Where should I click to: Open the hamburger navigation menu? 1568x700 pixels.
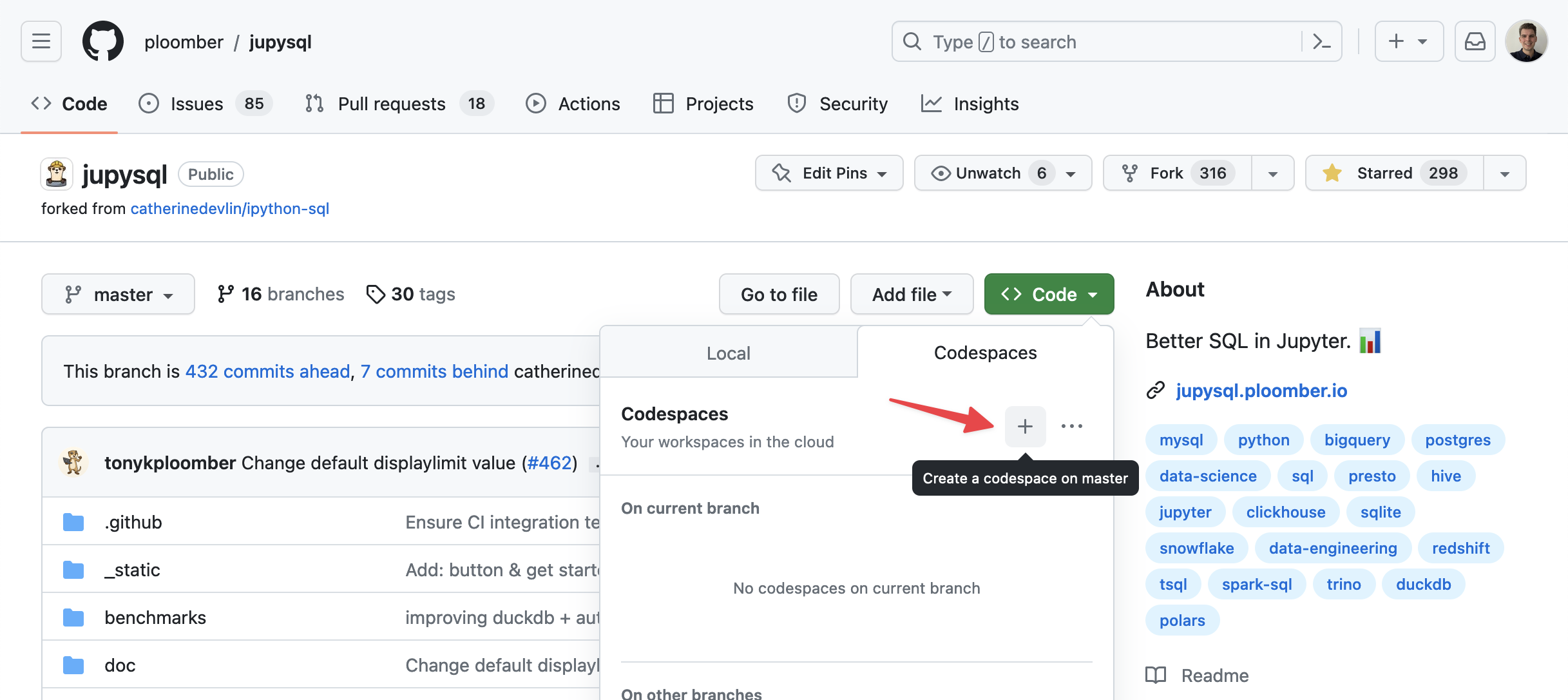click(40, 41)
